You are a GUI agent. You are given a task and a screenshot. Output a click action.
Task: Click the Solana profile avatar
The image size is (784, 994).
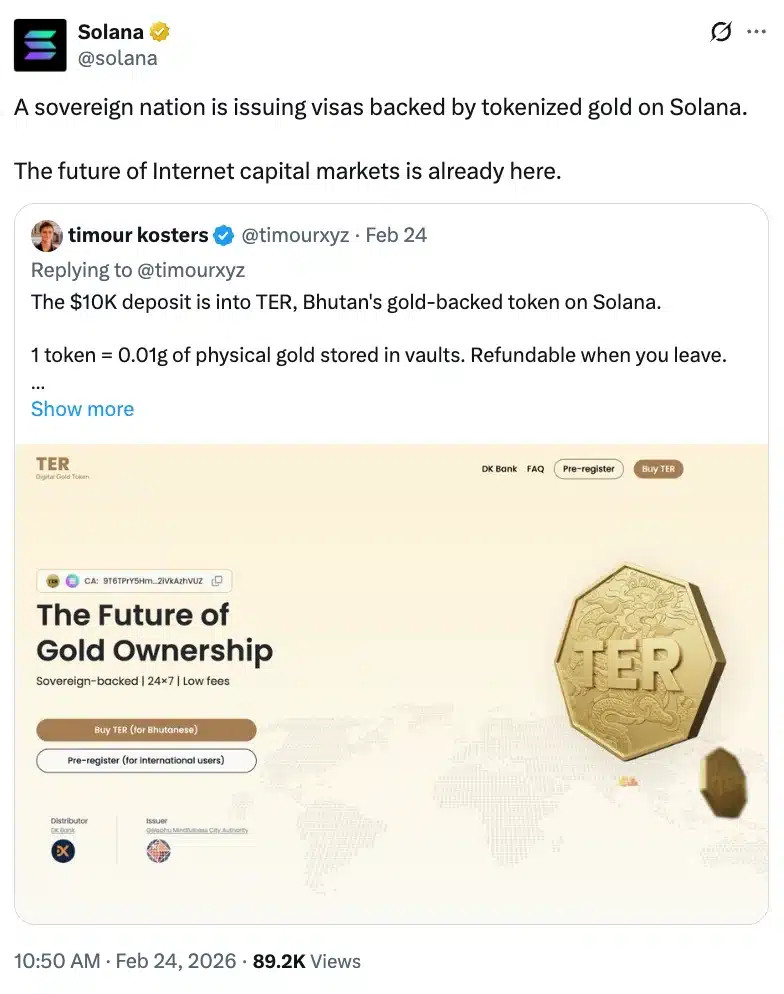40,45
